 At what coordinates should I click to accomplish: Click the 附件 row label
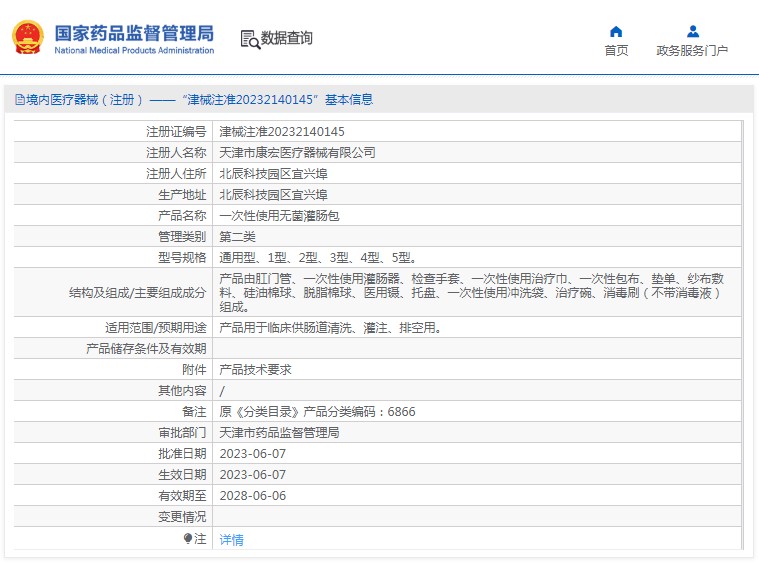pos(194,370)
